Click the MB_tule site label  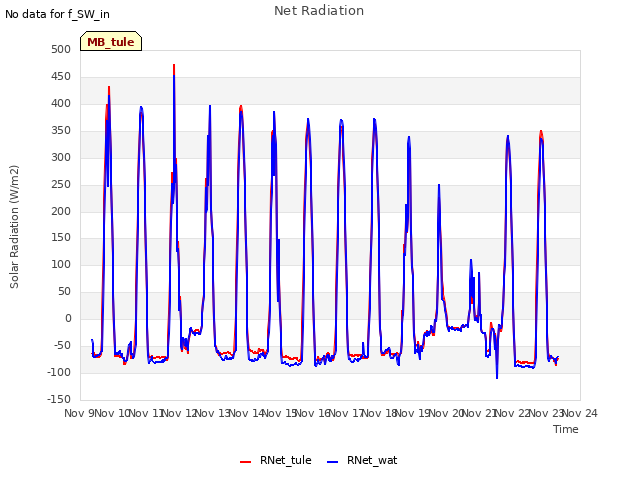(x=111, y=42)
